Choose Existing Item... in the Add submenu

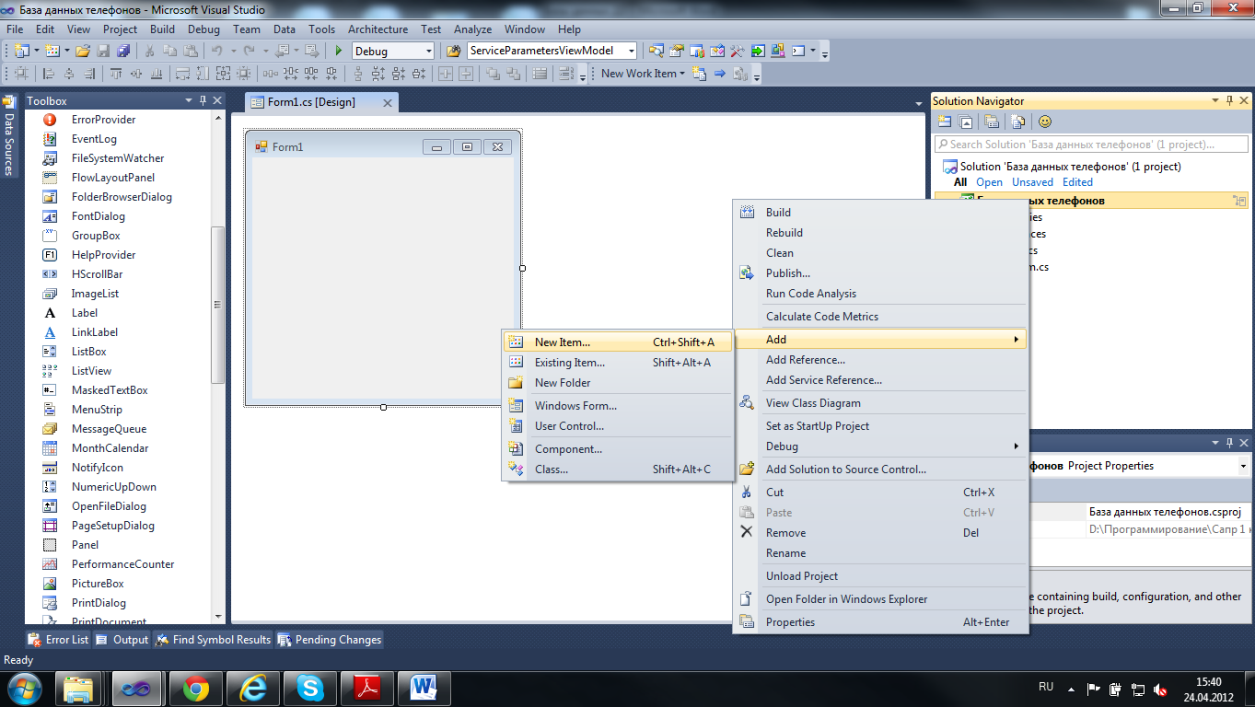[618, 362]
